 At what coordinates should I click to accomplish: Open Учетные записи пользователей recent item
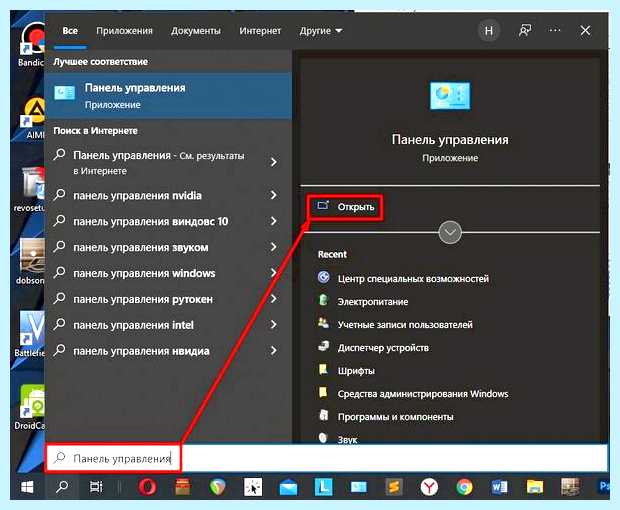395,325
